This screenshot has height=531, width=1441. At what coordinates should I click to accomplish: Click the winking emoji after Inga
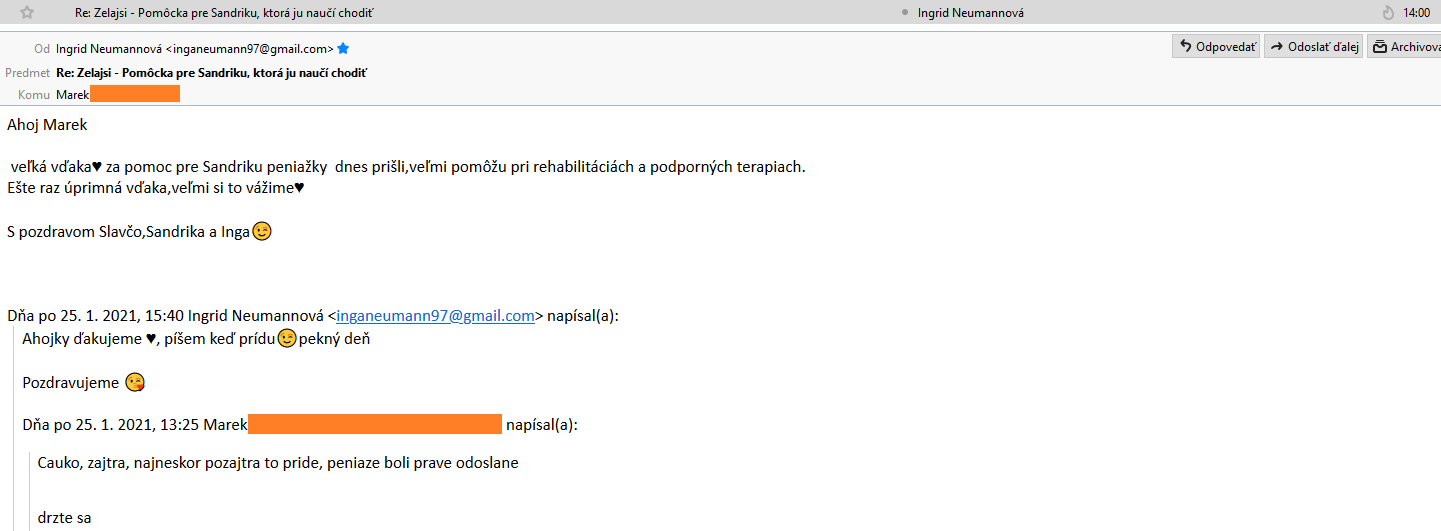click(x=262, y=231)
